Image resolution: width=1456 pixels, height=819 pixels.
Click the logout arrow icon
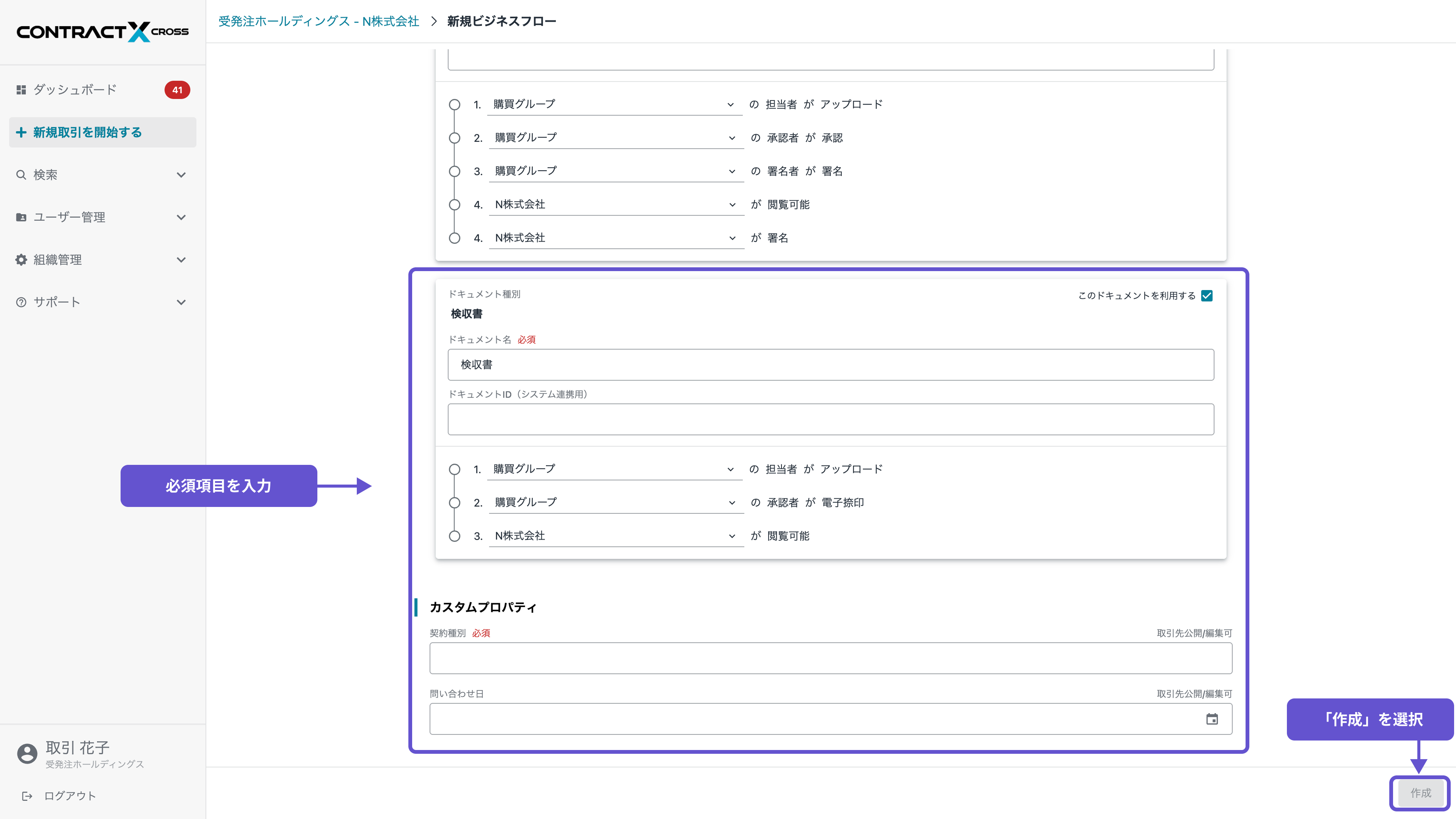coord(27,796)
